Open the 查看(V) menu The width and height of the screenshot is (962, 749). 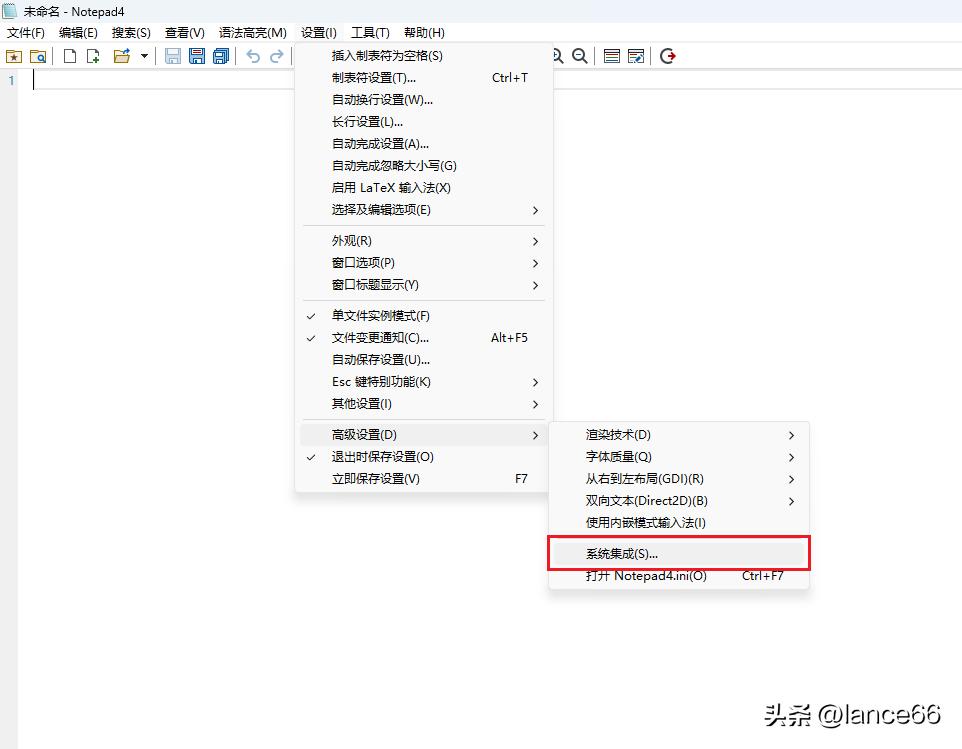pos(185,33)
